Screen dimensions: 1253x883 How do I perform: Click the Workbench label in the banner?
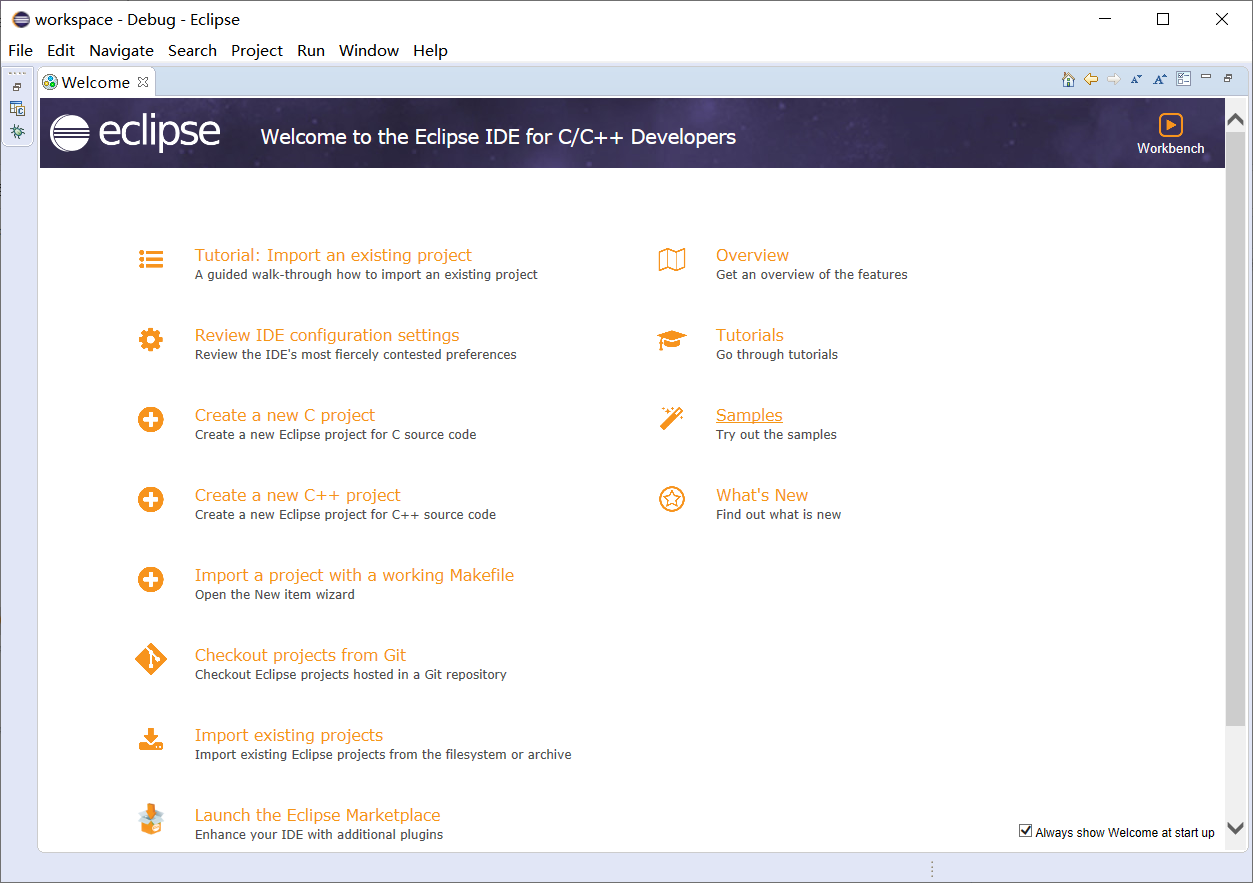click(1171, 148)
